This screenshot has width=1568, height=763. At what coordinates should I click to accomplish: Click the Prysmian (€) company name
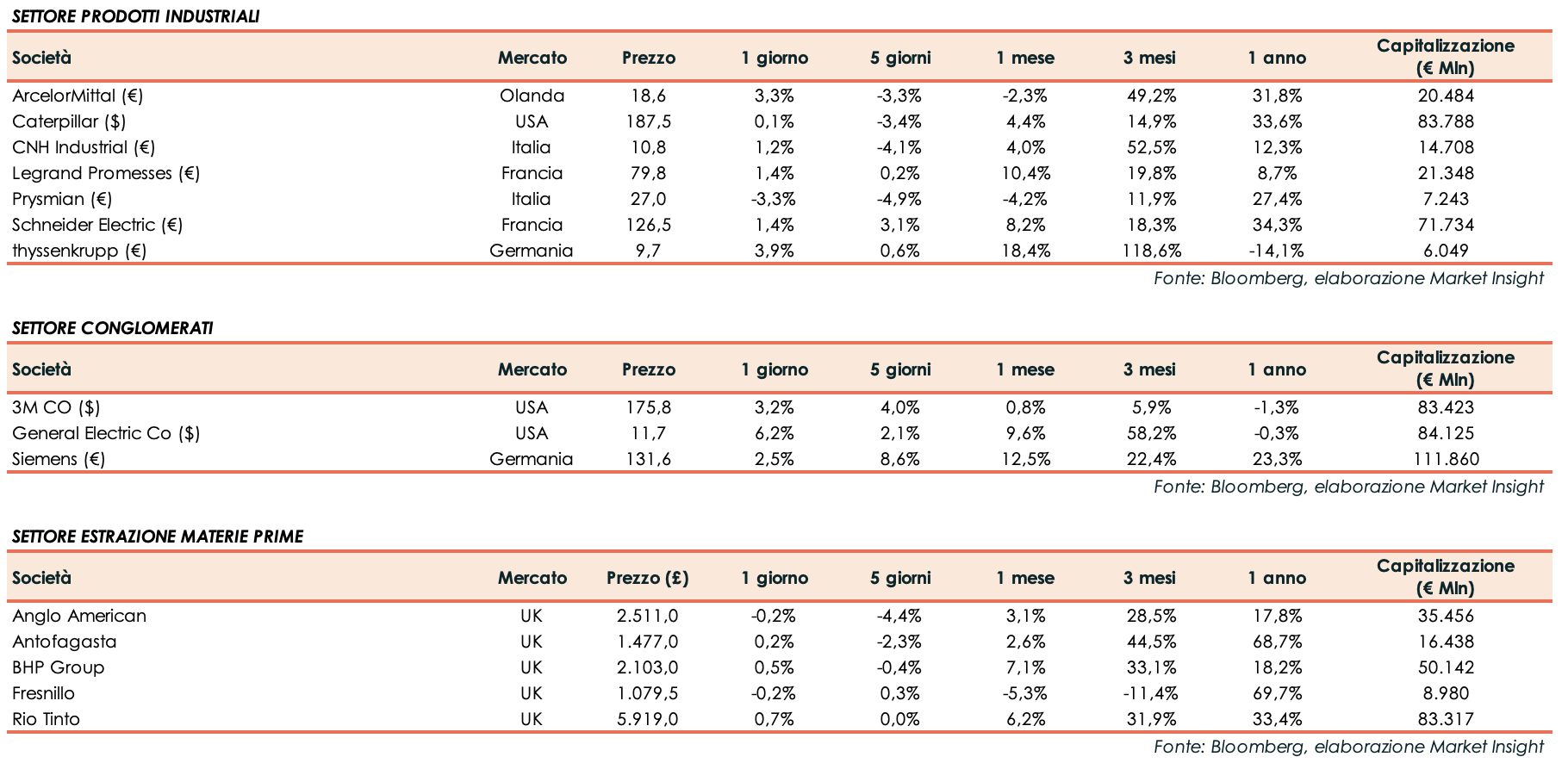pos(62,199)
